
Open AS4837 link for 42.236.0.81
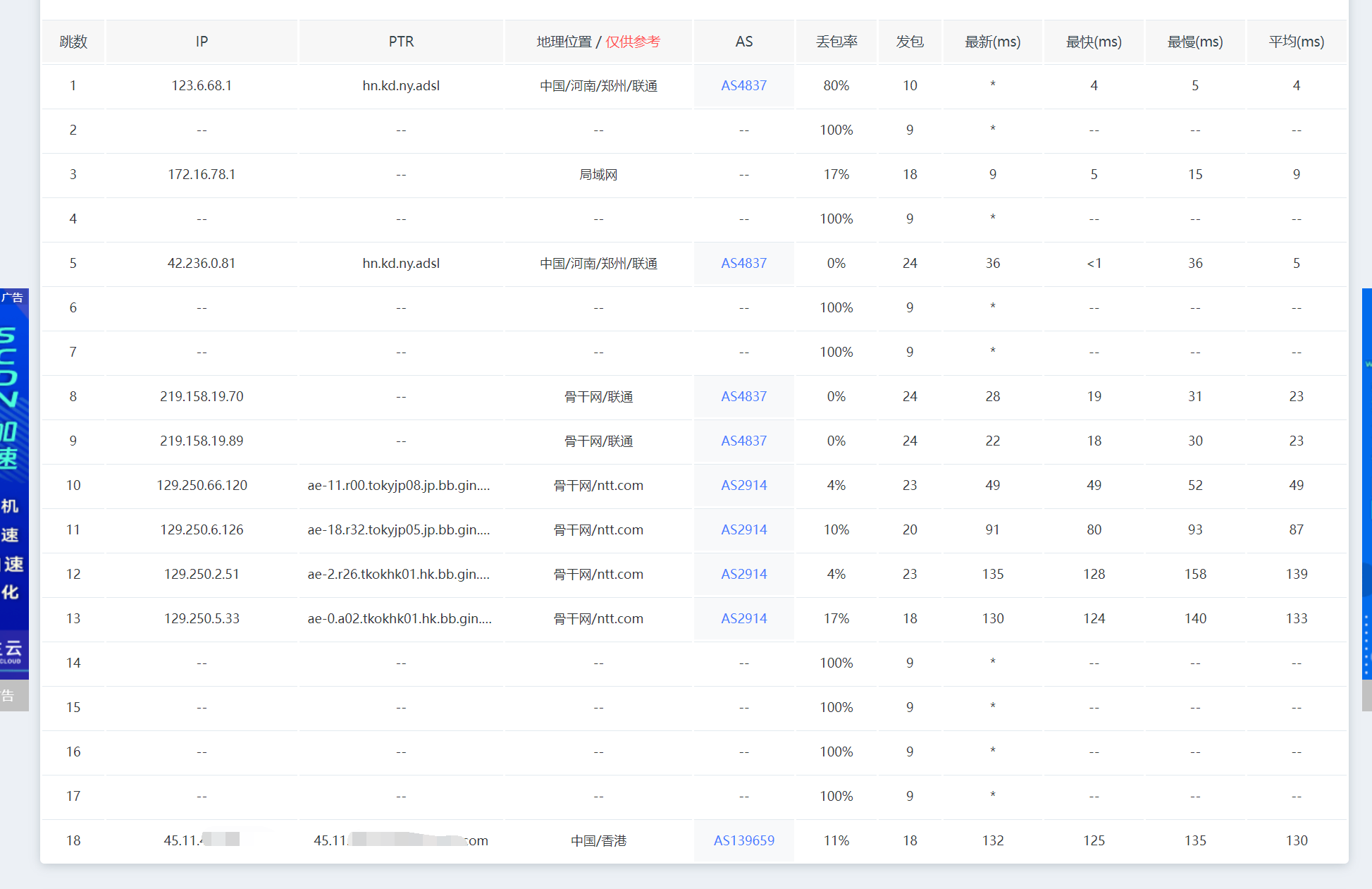click(743, 263)
